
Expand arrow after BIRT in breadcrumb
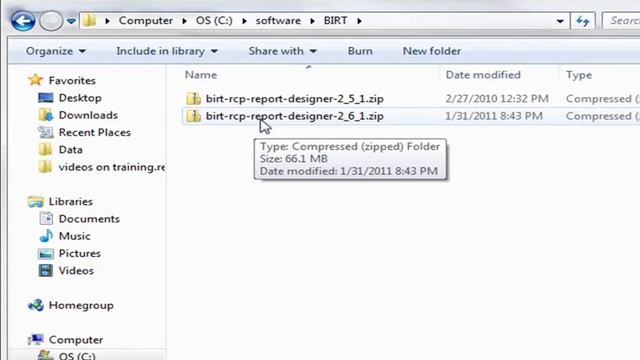pos(359,21)
